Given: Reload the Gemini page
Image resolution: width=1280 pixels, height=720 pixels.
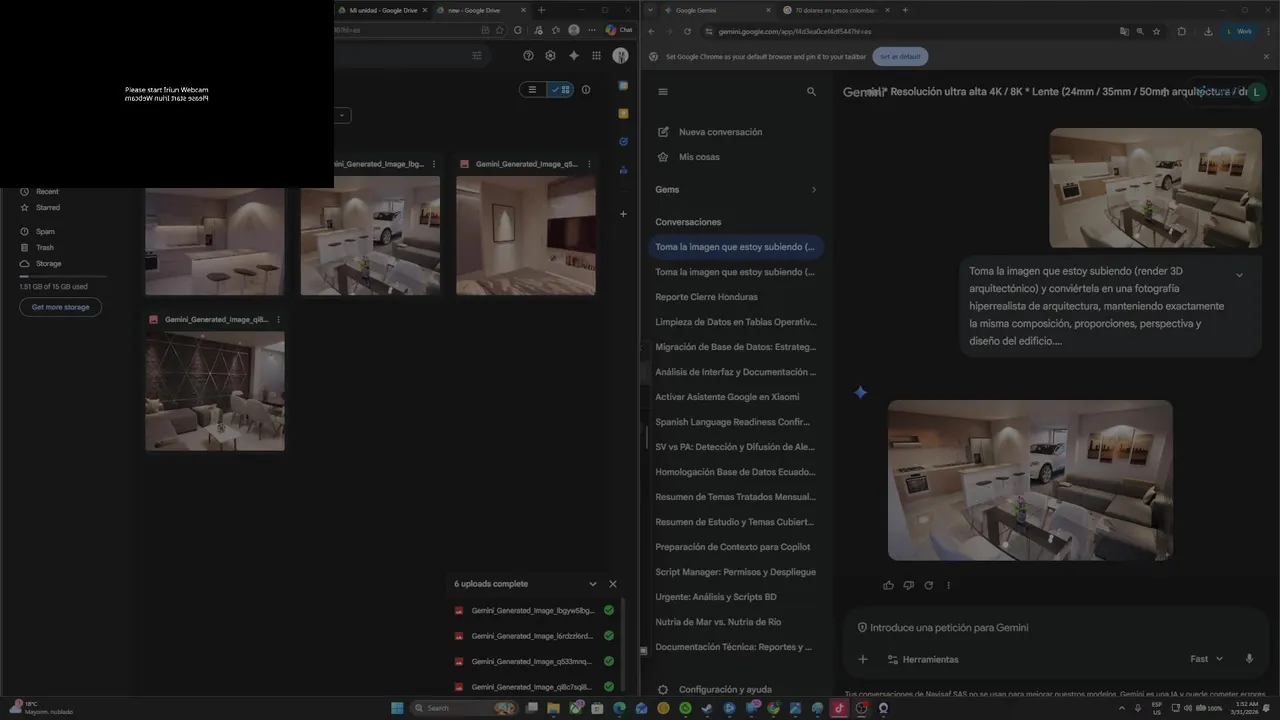Looking at the screenshot, I should [x=687, y=31].
